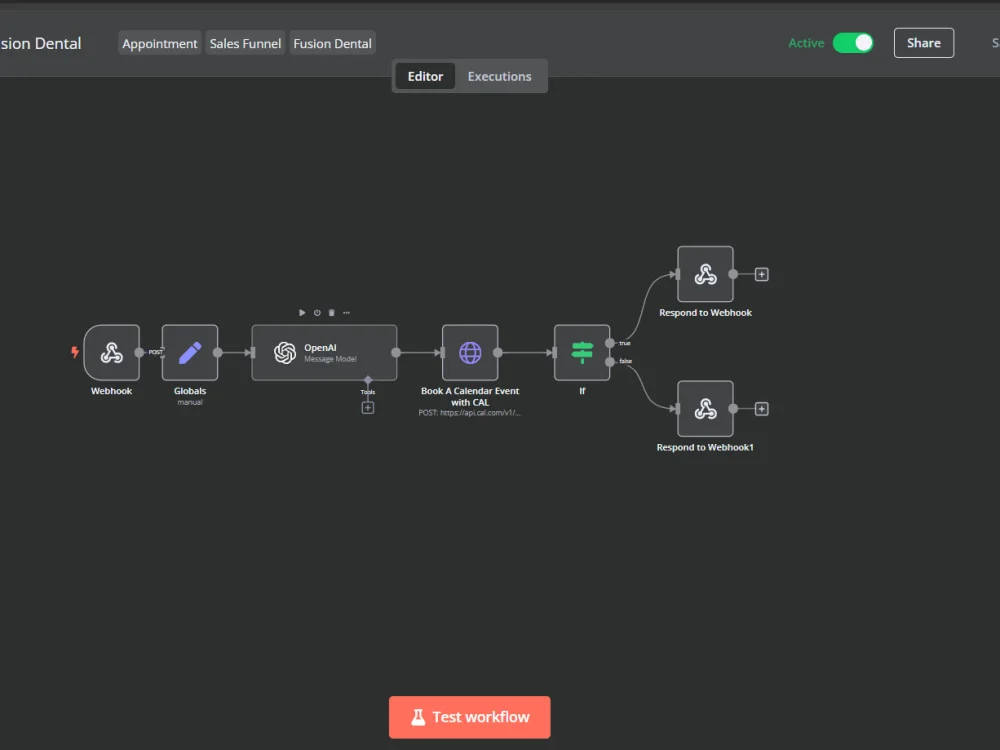The image size is (1000, 750).
Task: Open the Respond to Webhook node
Action: (x=705, y=274)
